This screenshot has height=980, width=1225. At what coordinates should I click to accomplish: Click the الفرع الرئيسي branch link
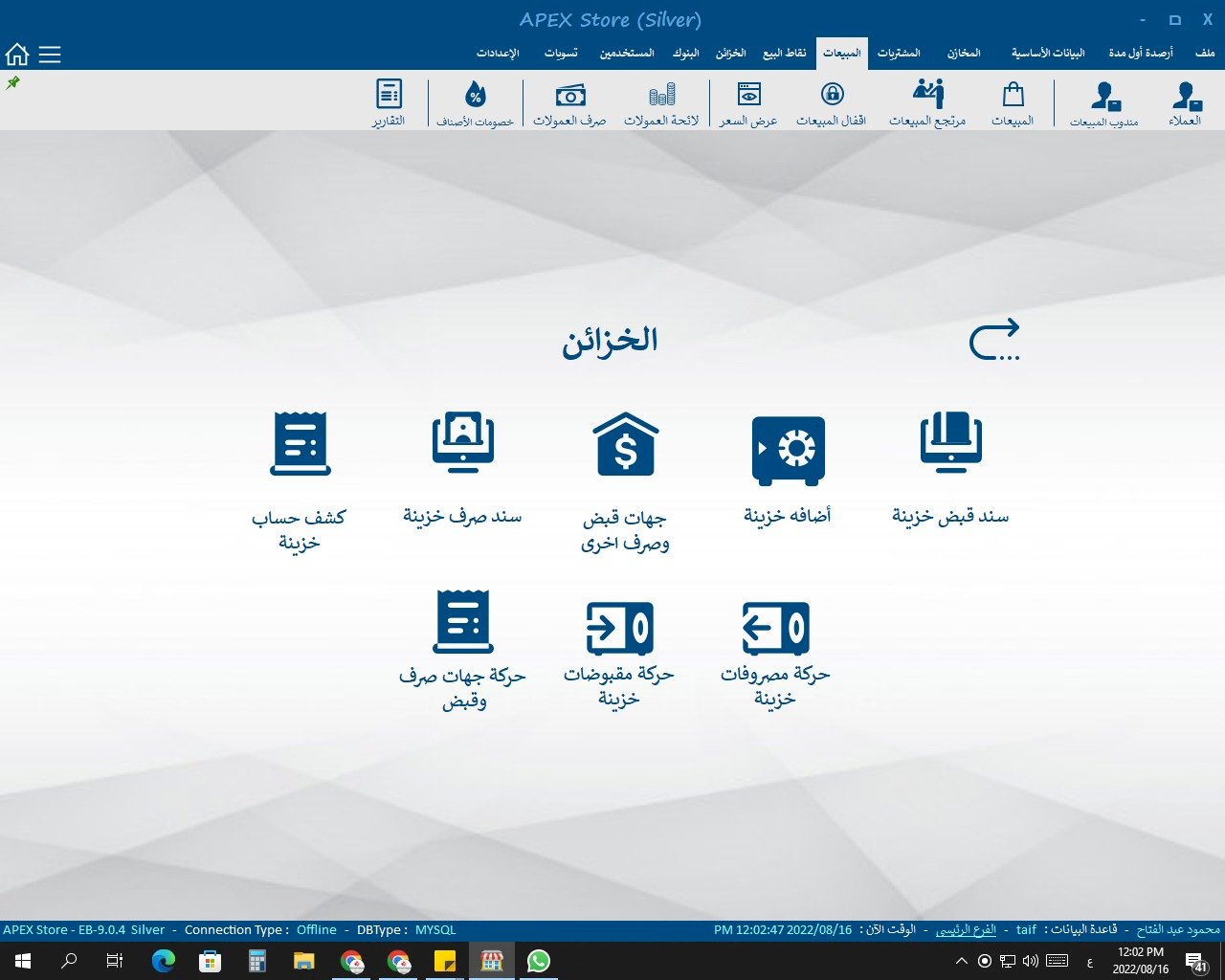point(966,930)
